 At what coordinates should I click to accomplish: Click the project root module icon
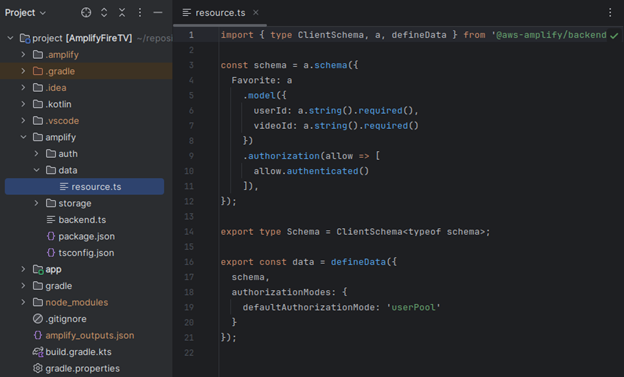click(x=25, y=39)
